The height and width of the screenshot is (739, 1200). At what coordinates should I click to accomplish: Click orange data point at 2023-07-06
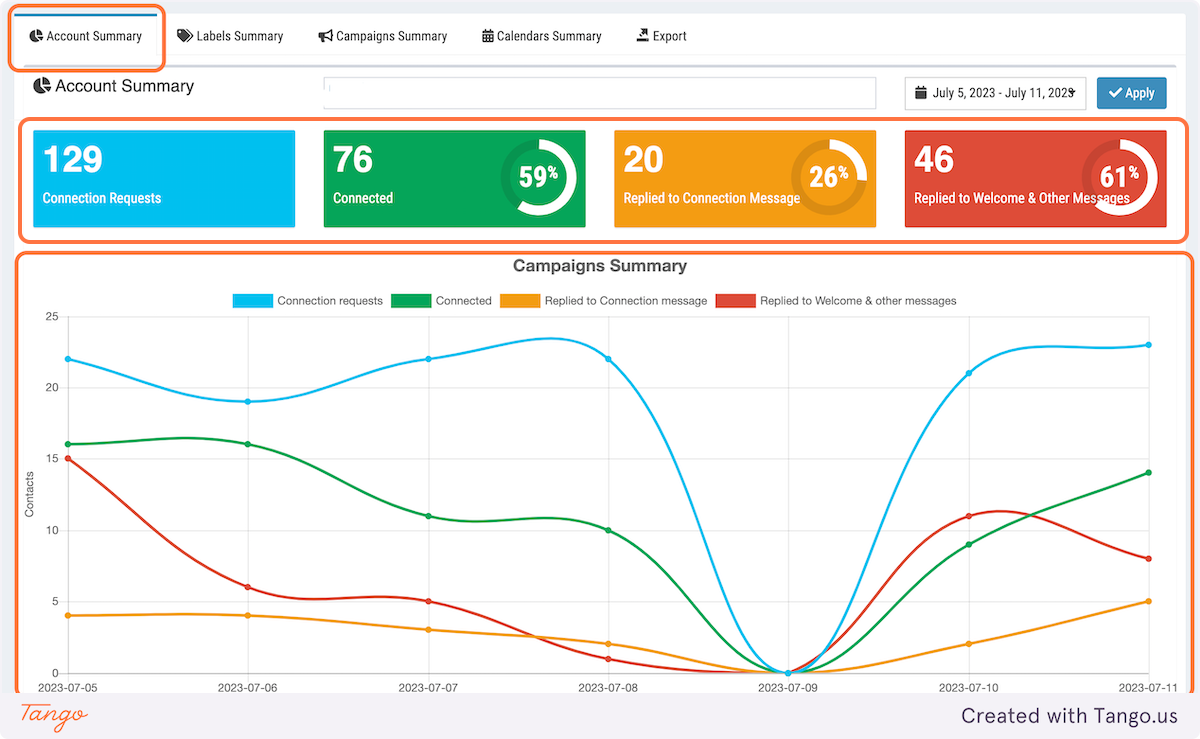pos(248,615)
